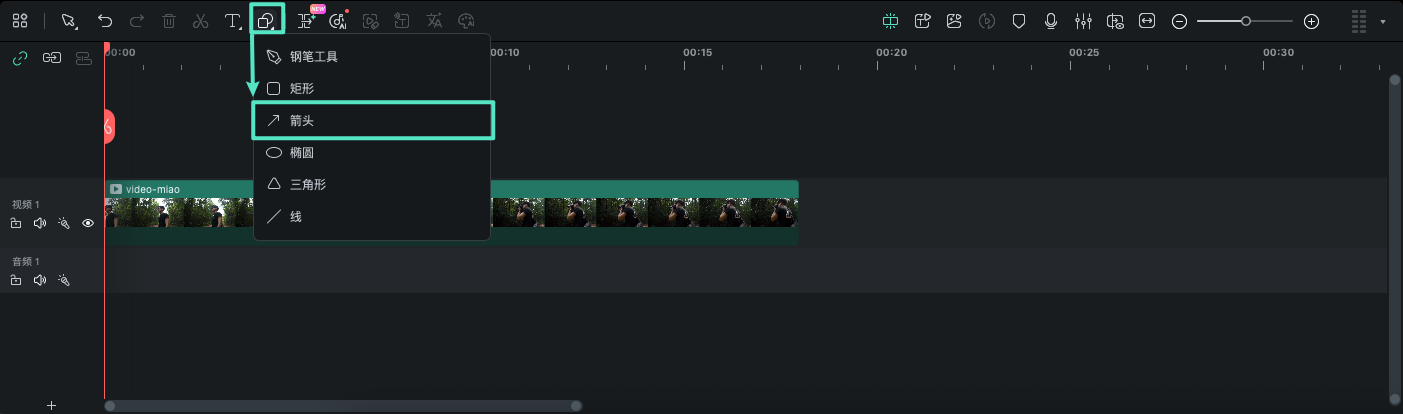This screenshot has width=1403, height=414.
Task: Toggle the link clips icon beside chain
Action: point(51,58)
